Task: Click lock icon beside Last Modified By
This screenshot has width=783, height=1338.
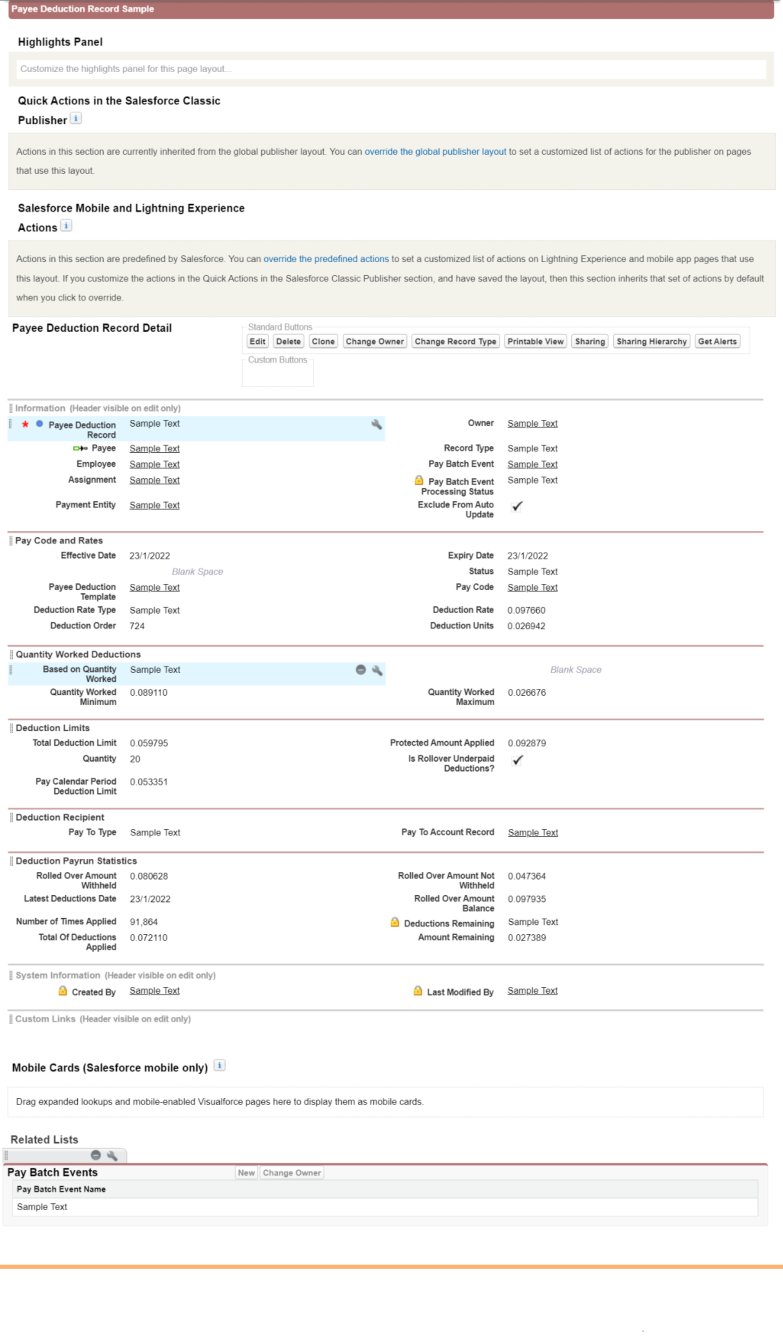Action: [419, 991]
